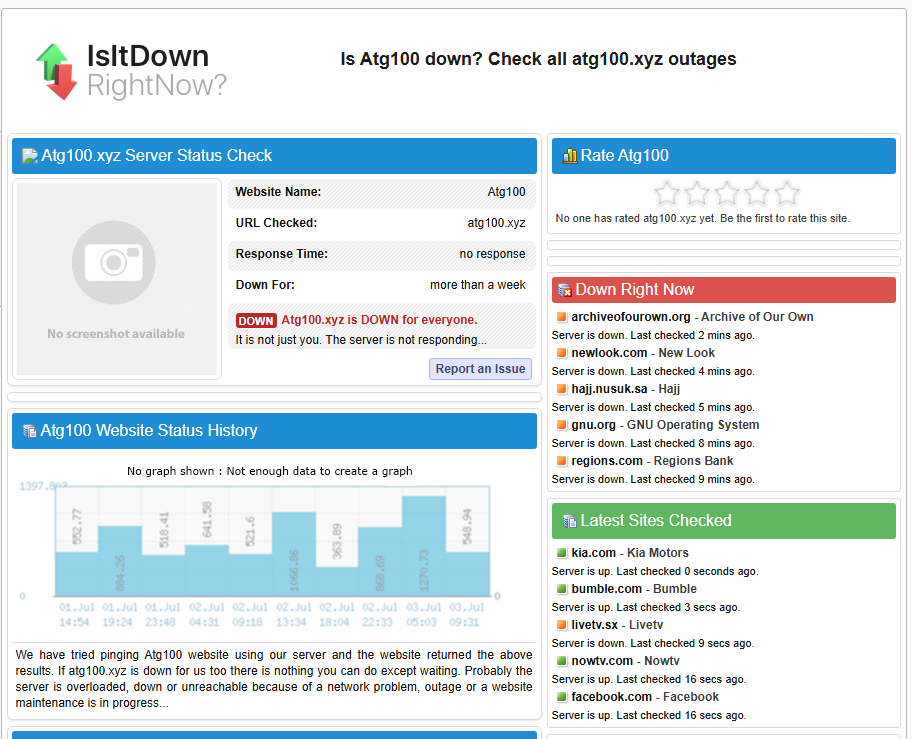Click the red DOWN status badge
Screen dimensions: 912x739
pyautogui.click(x=256, y=320)
